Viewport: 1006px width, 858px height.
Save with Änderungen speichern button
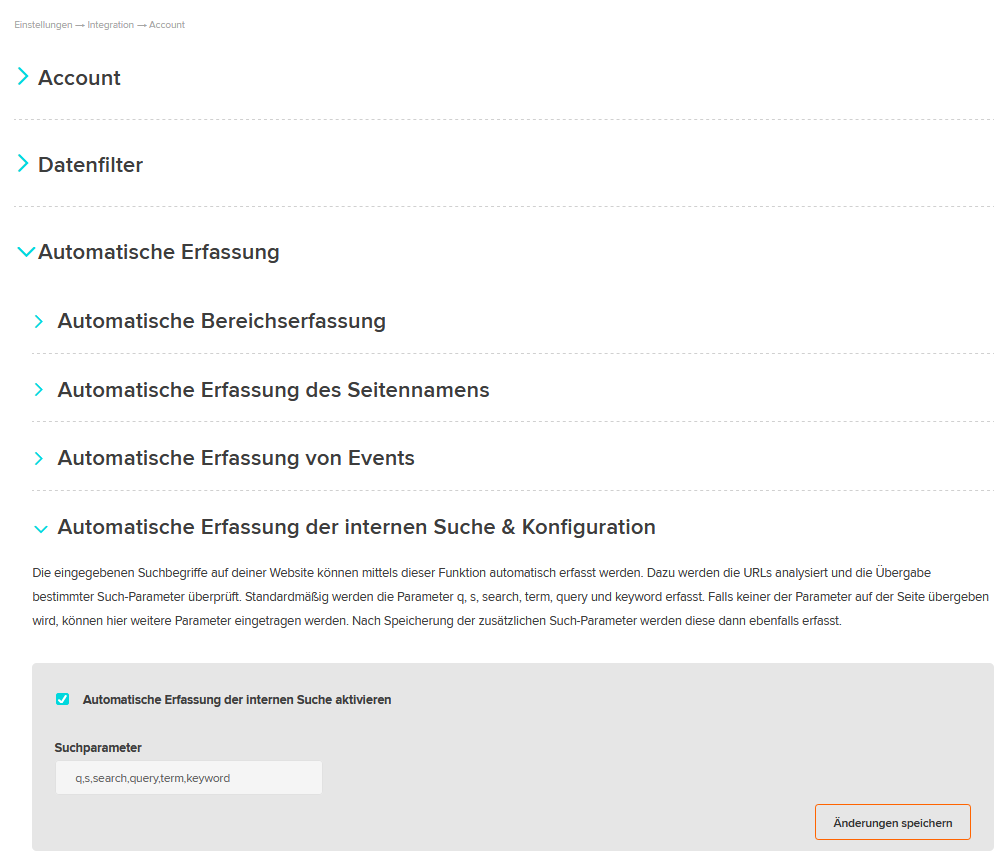pos(892,822)
